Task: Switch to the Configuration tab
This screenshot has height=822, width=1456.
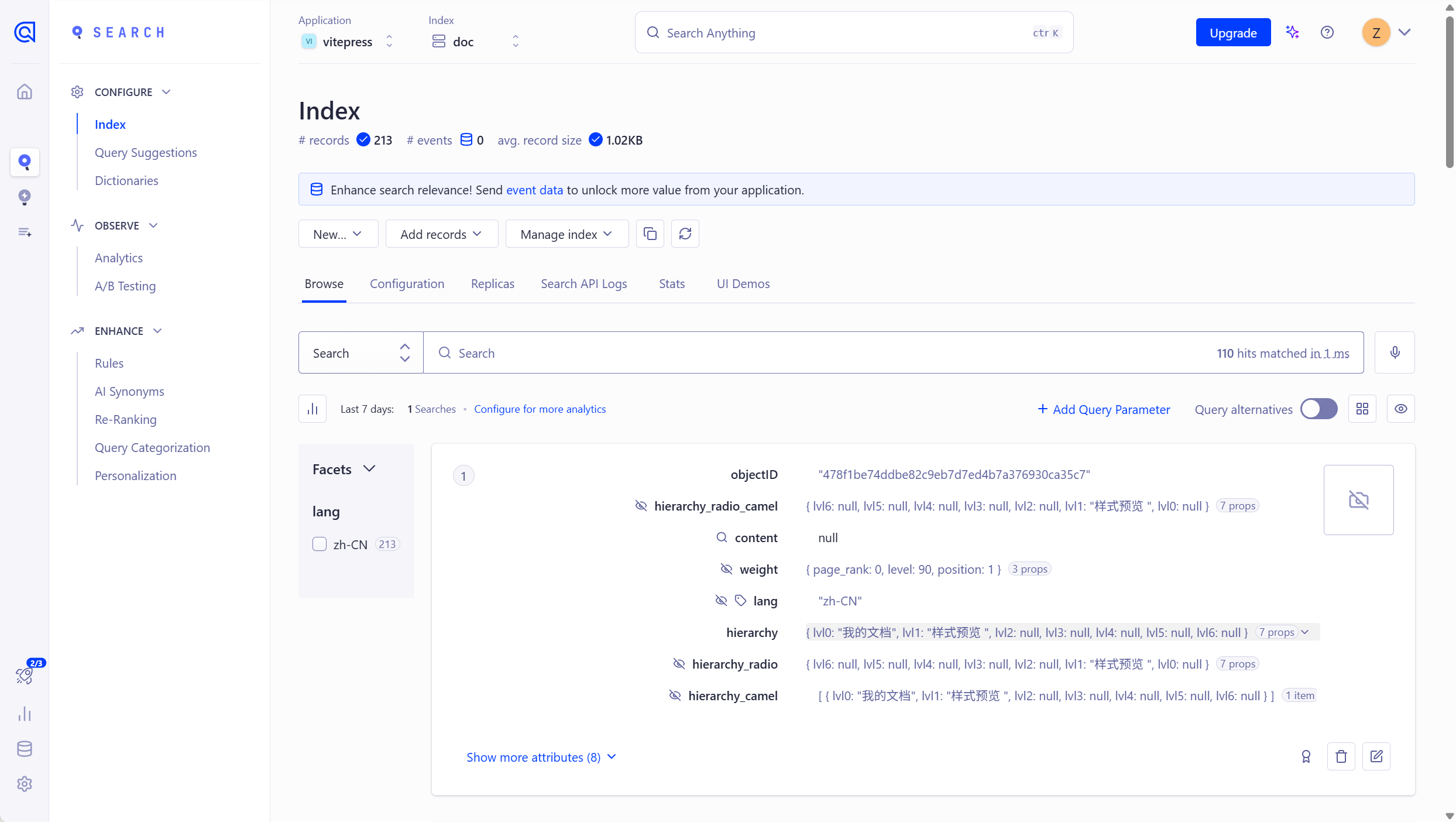Action: pyautogui.click(x=407, y=284)
